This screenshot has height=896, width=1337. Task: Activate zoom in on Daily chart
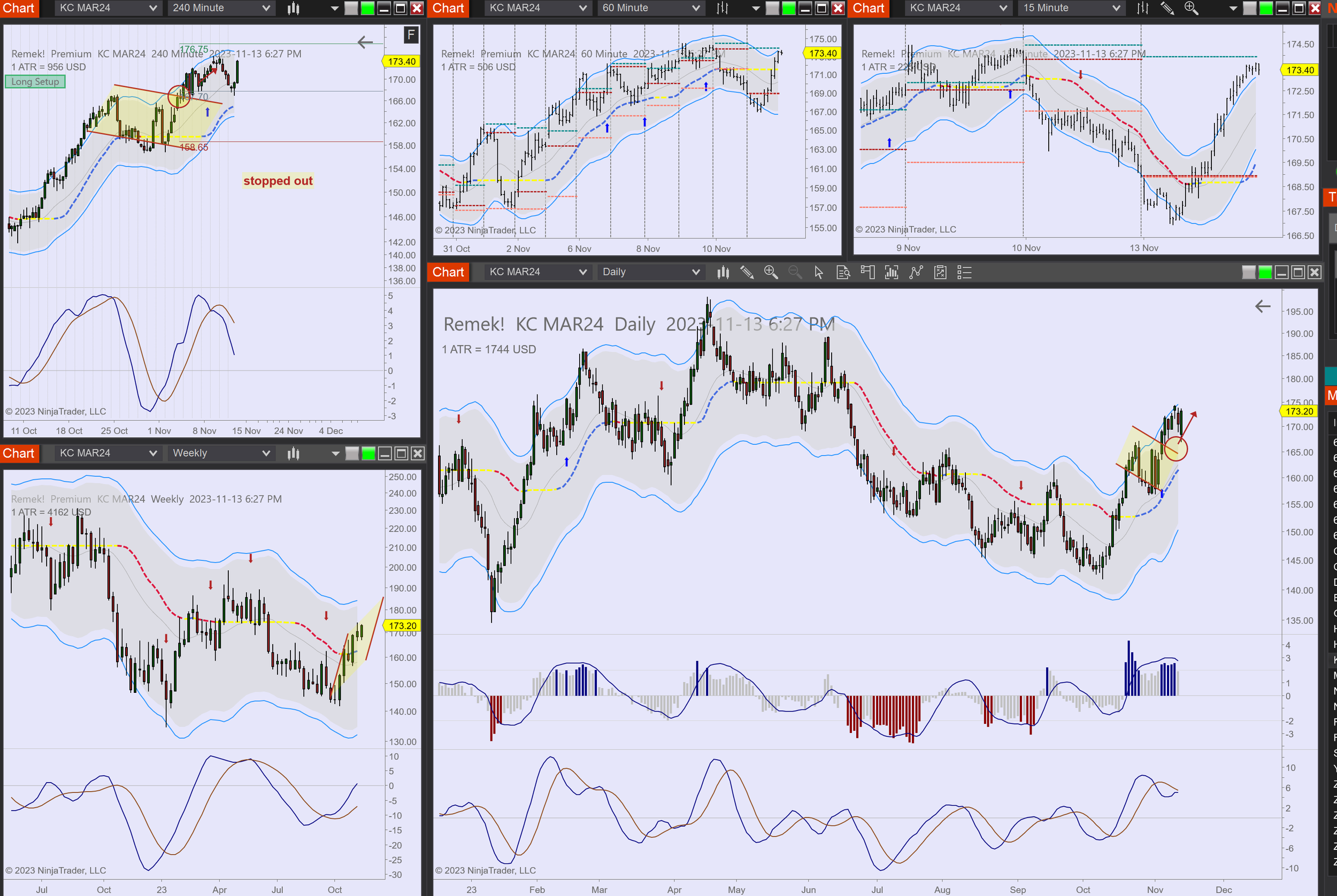tap(771, 273)
